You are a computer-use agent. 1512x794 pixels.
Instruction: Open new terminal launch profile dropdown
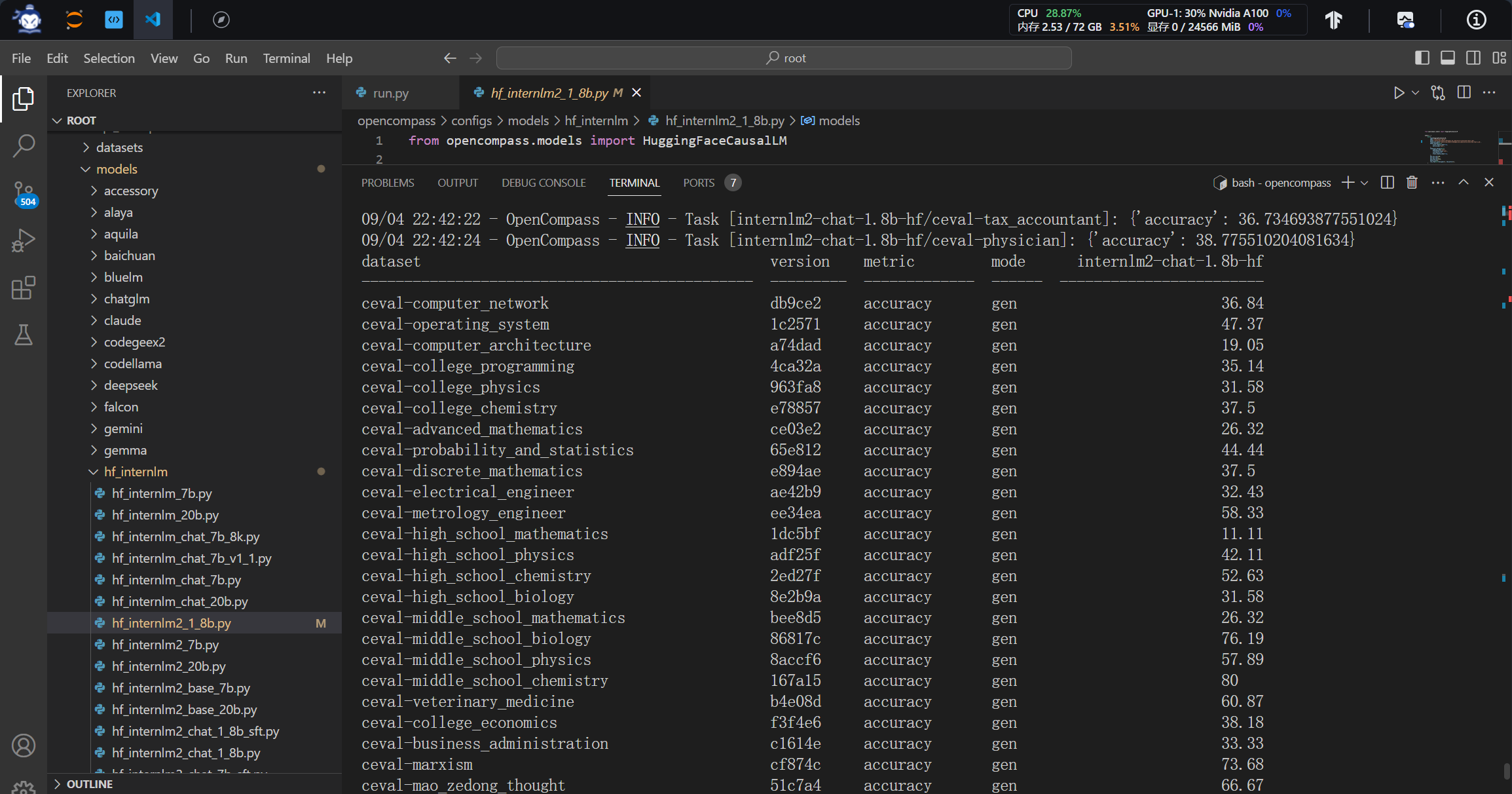coord(1365,183)
